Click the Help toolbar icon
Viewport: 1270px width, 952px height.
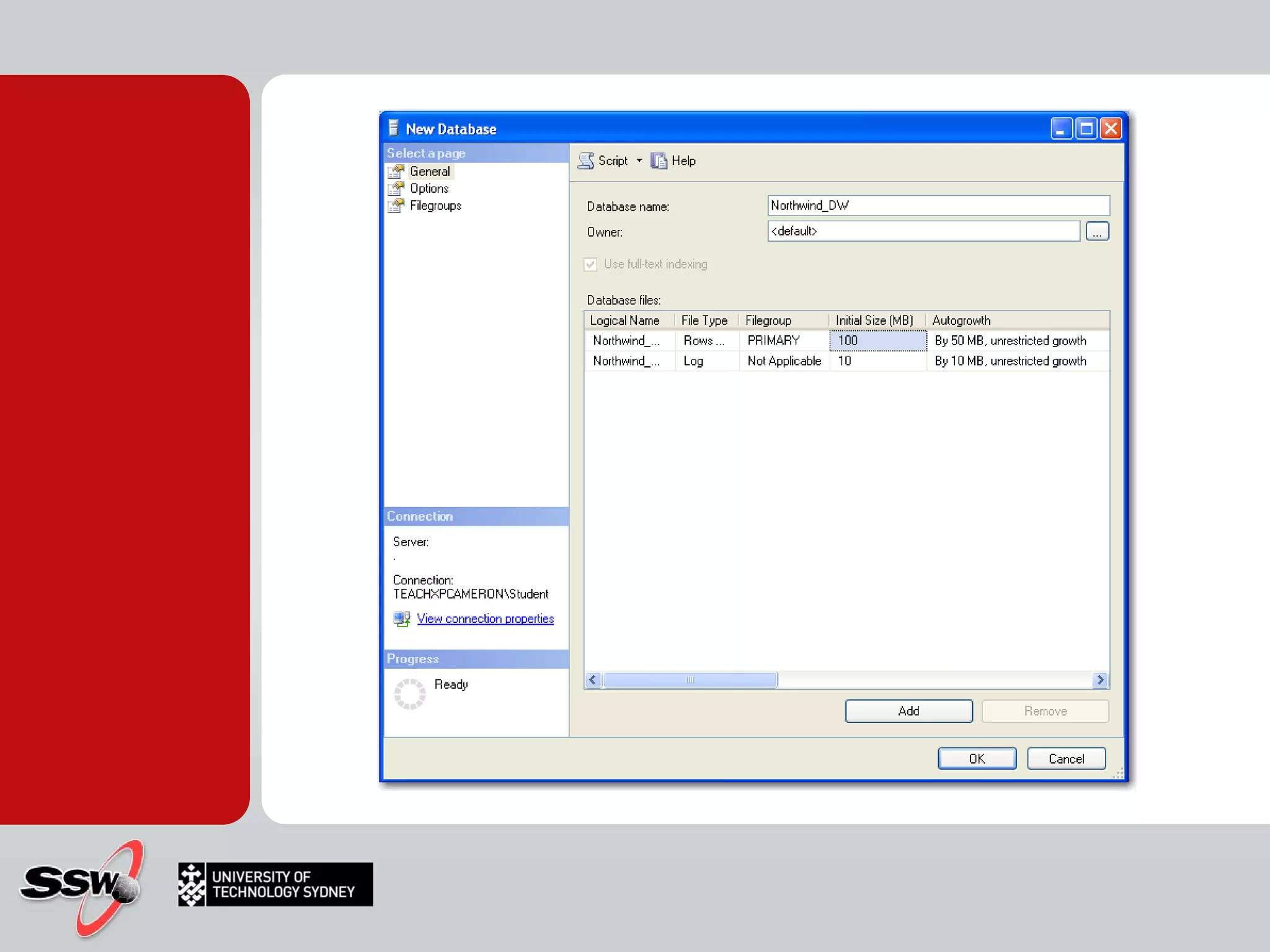(659, 161)
